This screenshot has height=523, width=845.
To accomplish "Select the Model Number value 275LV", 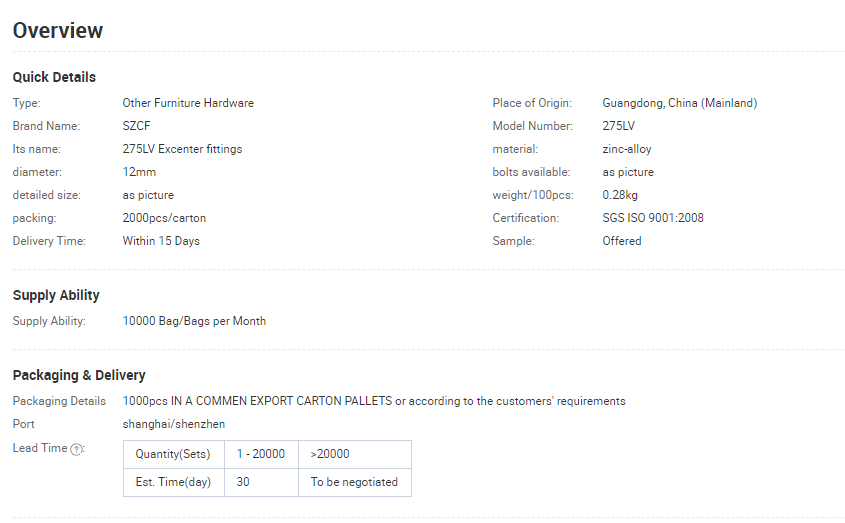I will click(619, 126).
